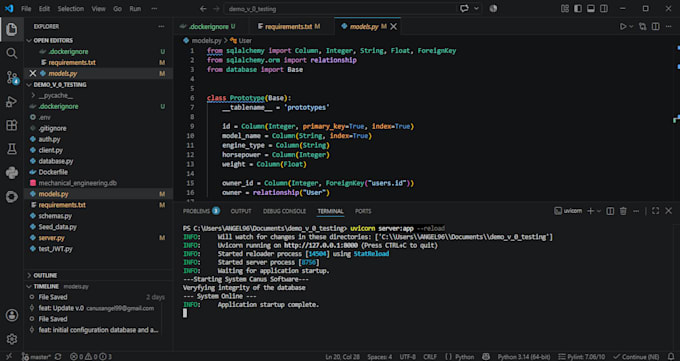This screenshot has width=680, height=361.
Task: Open the Run menu
Action: coord(135,9)
